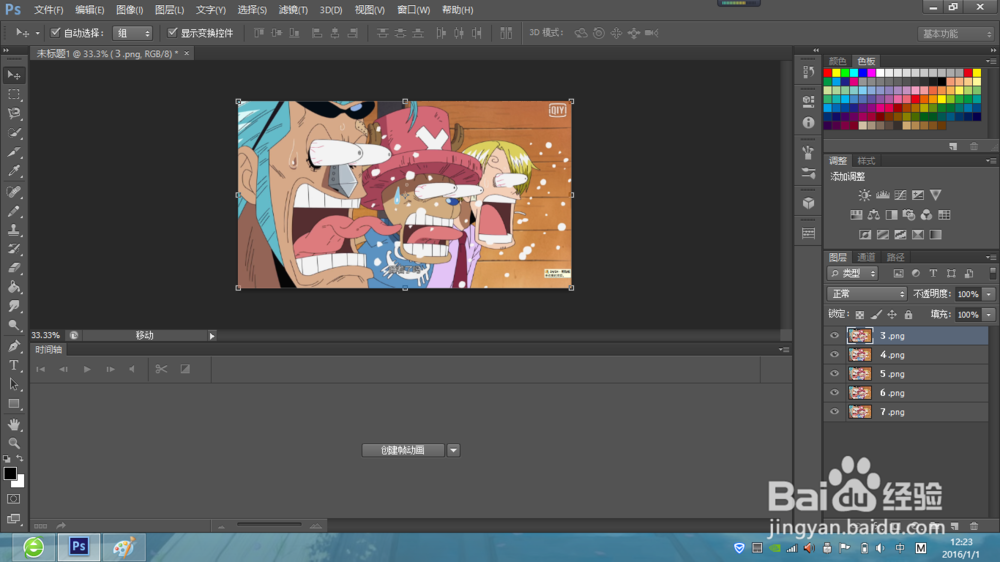Expand the create frame animation arrow

tap(453, 450)
